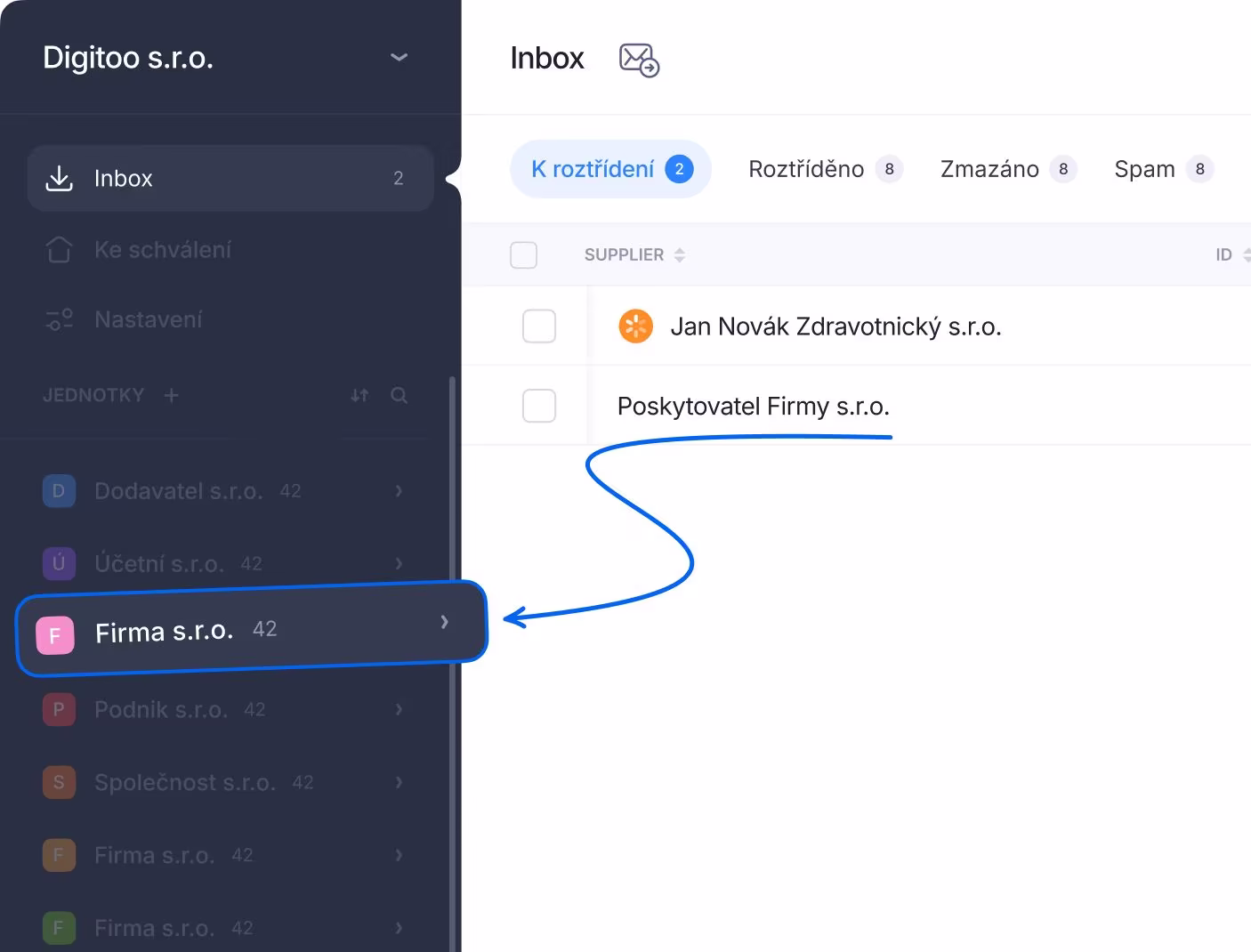Click the mail forwarding icon beside Inbox title

point(638,60)
